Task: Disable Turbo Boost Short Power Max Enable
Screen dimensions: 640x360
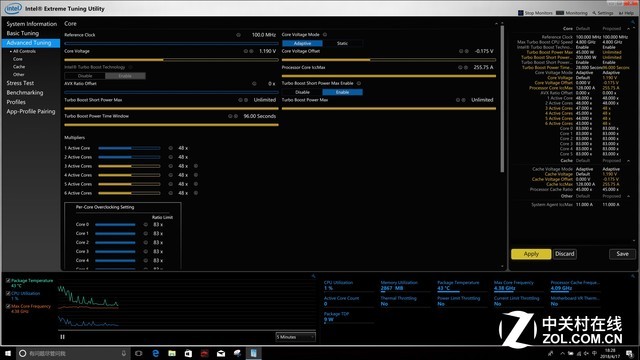Action: coord(302,92)
